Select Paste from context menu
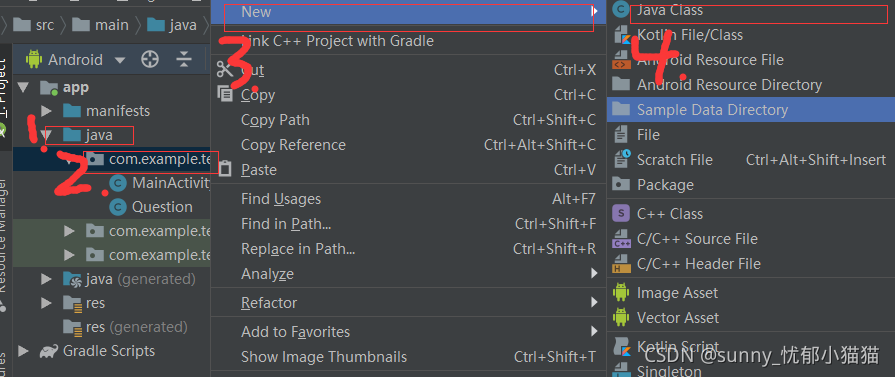The height and width of the screenshot is (377, 895). 408,170
